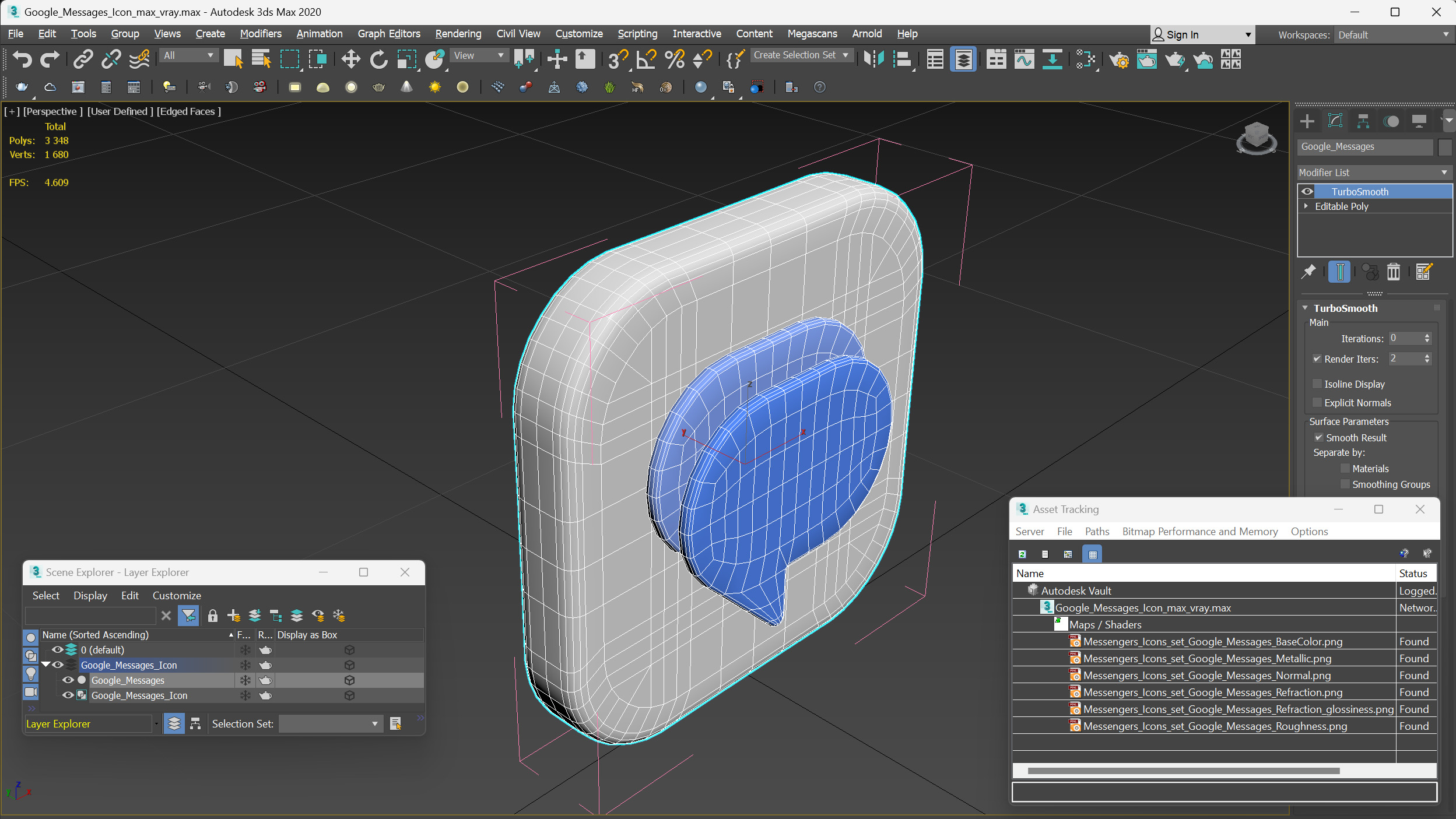Toggle the Angle Snap tool
Viewport: 1456px width, 819px height.
(x=646, y=59)
